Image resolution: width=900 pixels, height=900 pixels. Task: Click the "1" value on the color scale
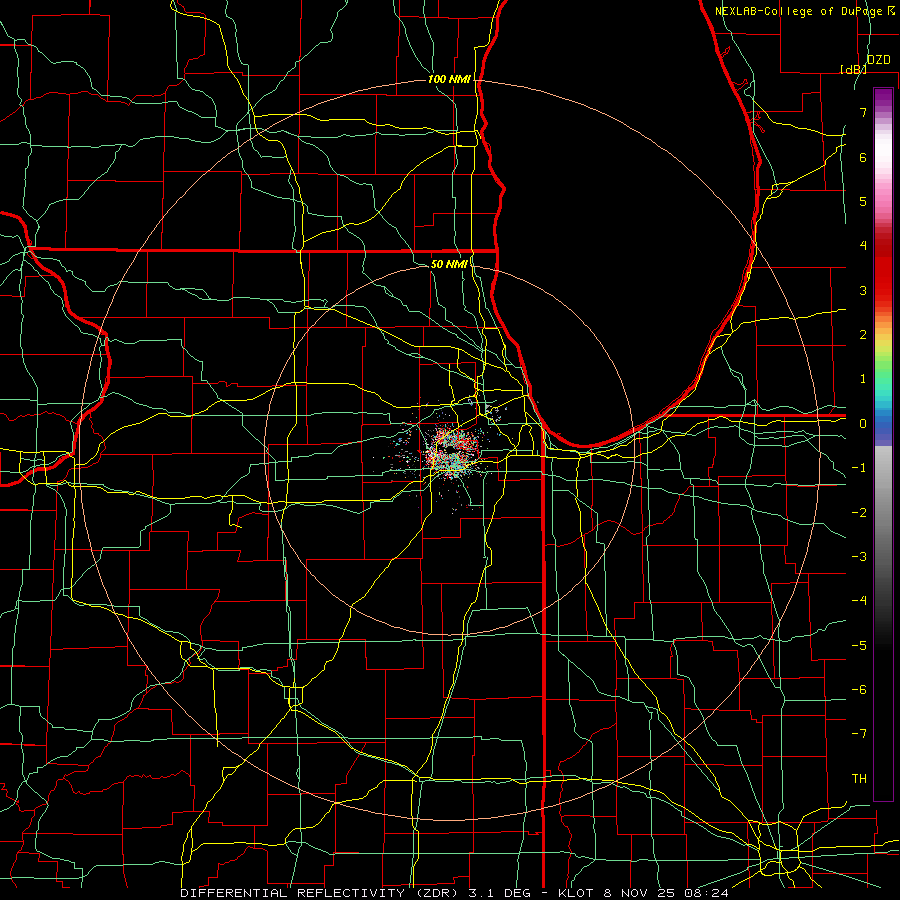pos(863,379)
